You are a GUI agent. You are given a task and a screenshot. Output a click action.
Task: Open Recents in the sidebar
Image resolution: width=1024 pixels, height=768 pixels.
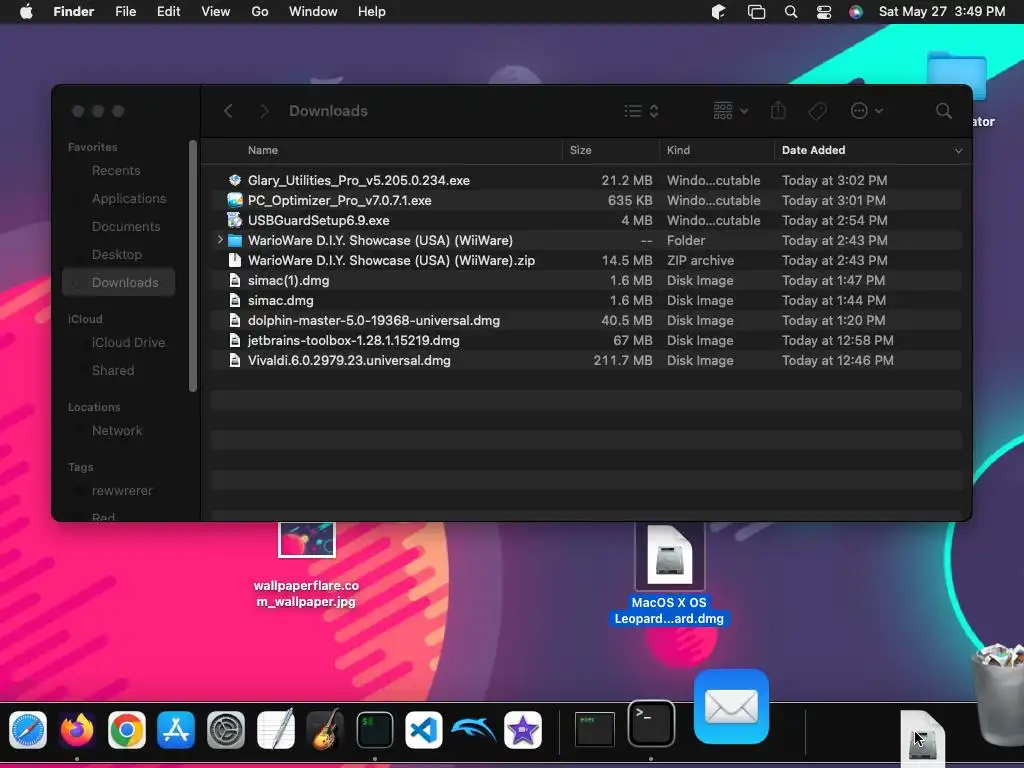tap(116, 170)
